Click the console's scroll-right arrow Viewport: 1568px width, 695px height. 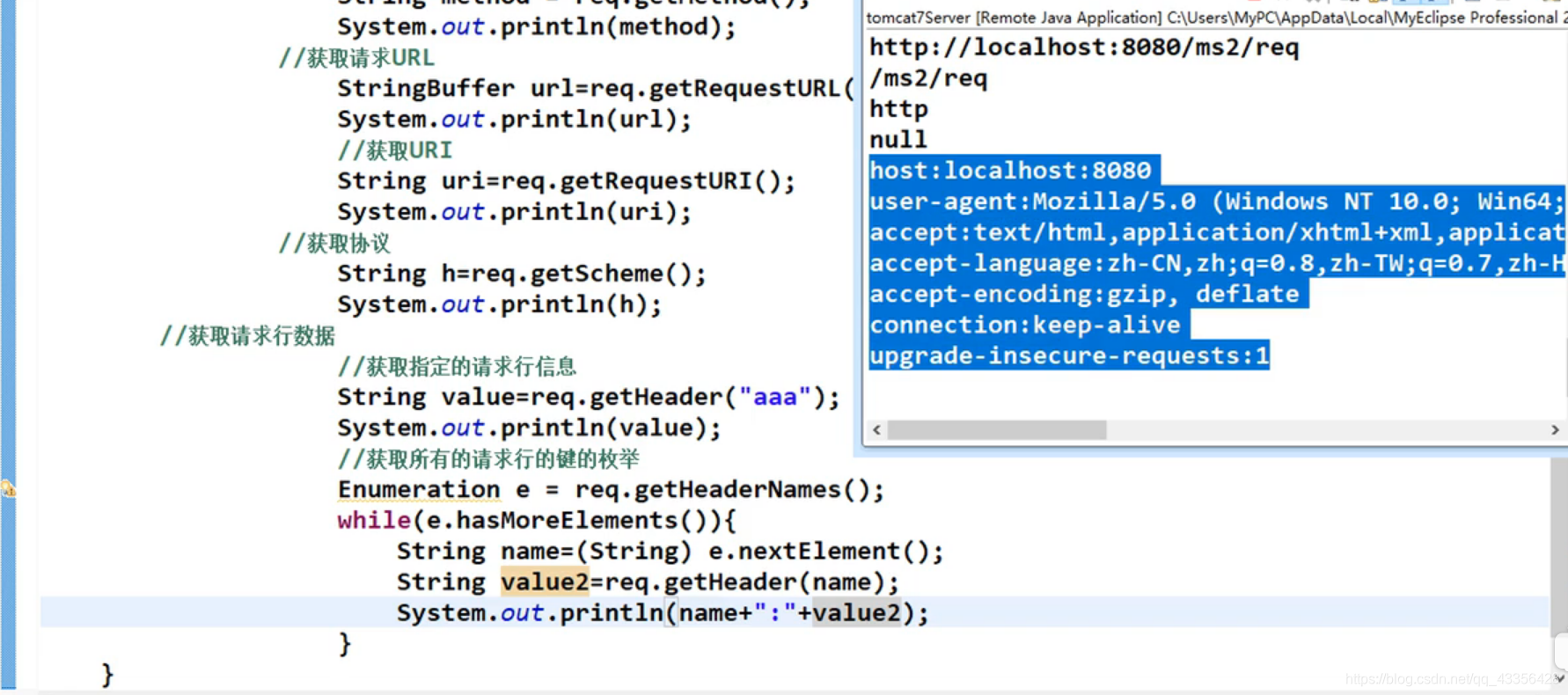[1555, 429]
